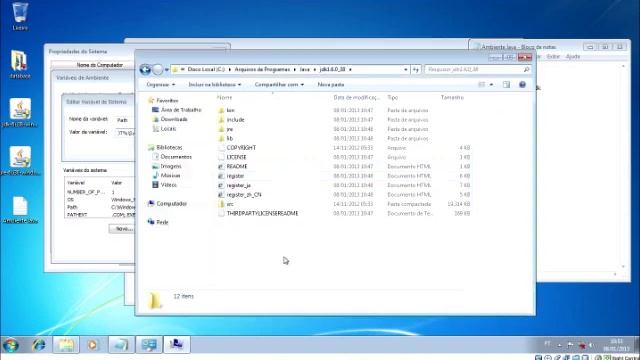640x360 pixels.
Task: Open the Lixeira recycle bin desktop icon
Action: point(20,16)
